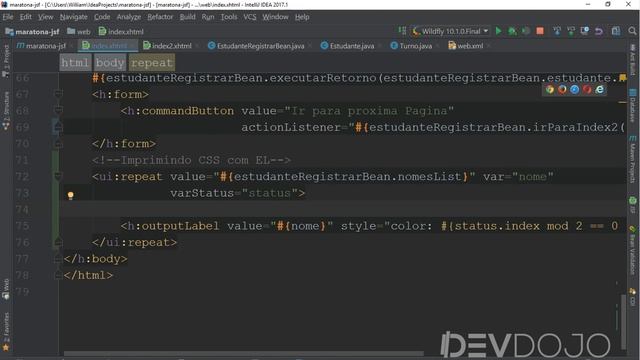Open the Tools menu
640x360 pixels.
pos(229,17)
